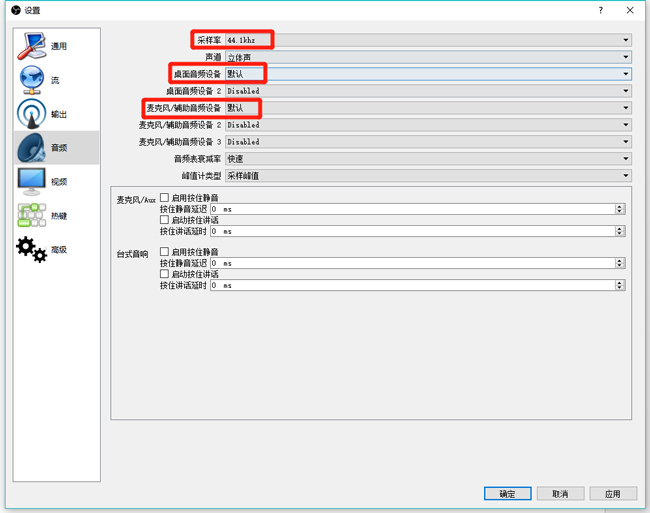This screenshot has width=650, height=513.
Task: Open the 声道 立体声 dropdown
Action: click(x=428, y=57)
